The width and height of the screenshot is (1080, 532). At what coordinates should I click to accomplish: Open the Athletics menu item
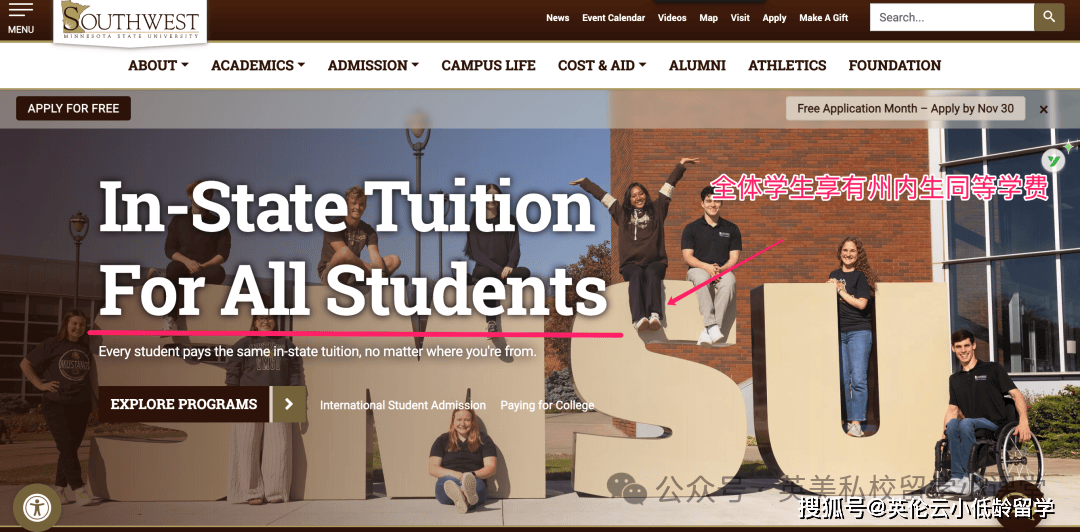pyautogui.click(x=787, y=65)
